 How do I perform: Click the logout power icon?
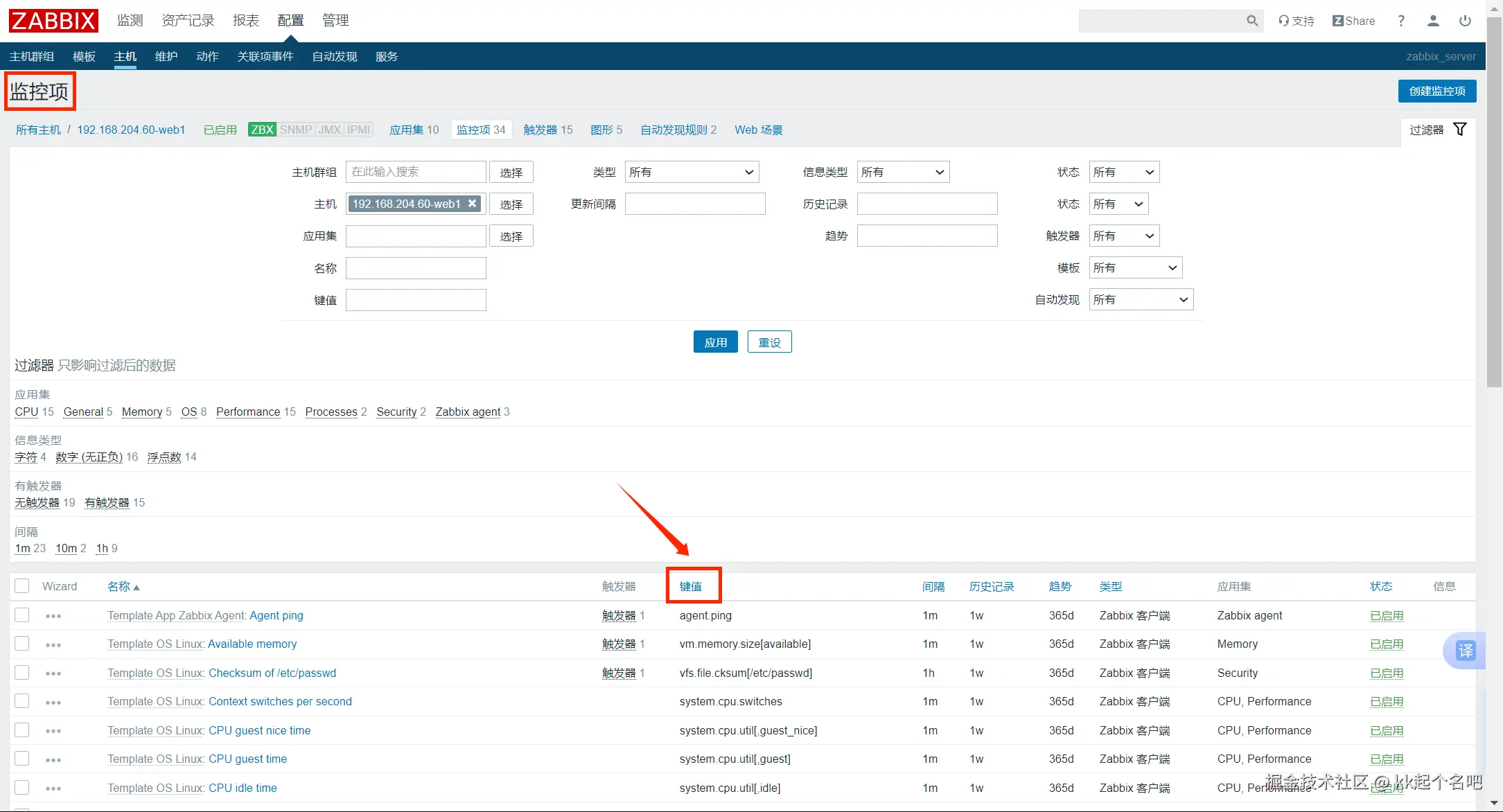1465,21
